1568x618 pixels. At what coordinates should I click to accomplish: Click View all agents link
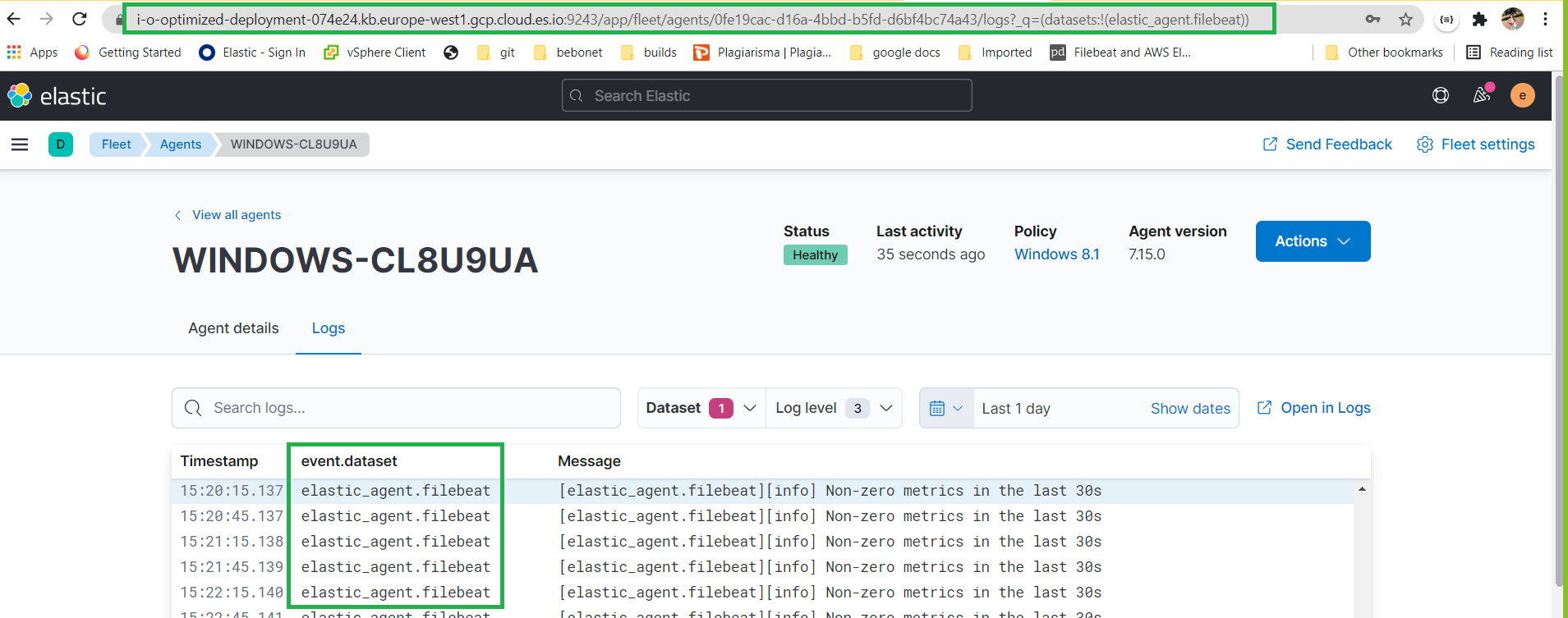228,215
